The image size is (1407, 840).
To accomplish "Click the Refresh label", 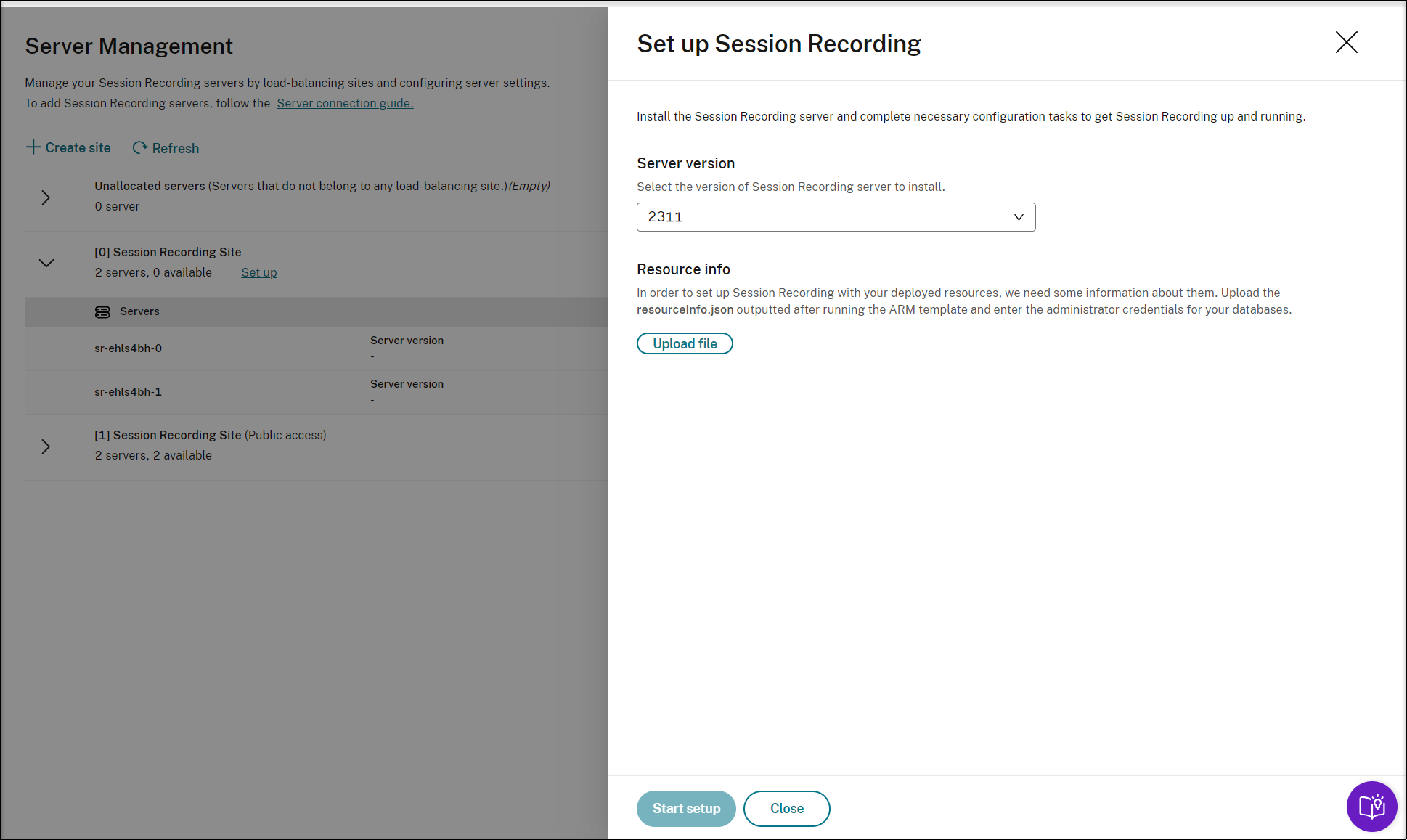I will tap(176, 148).
